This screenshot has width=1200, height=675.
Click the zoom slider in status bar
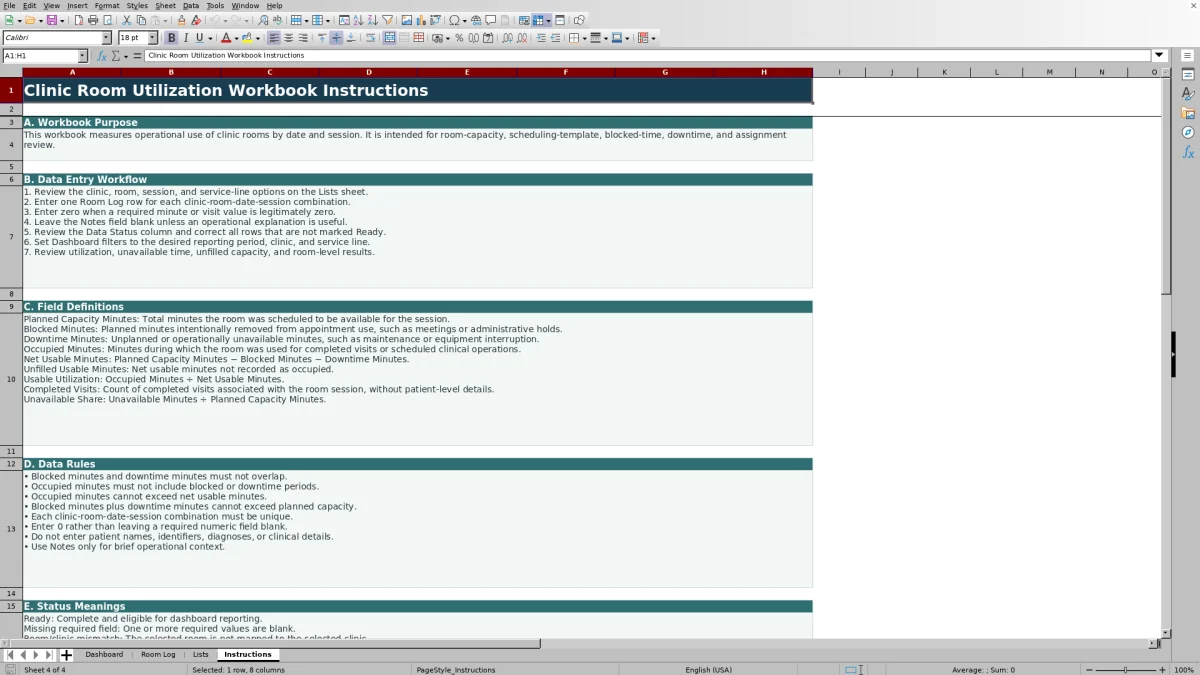point(1125,670)
